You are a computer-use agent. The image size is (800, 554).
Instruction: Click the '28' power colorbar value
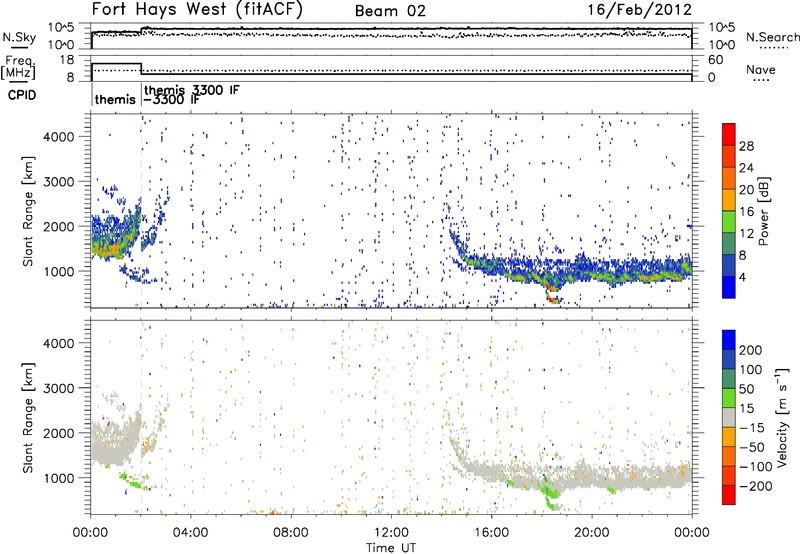coord(746,146)
